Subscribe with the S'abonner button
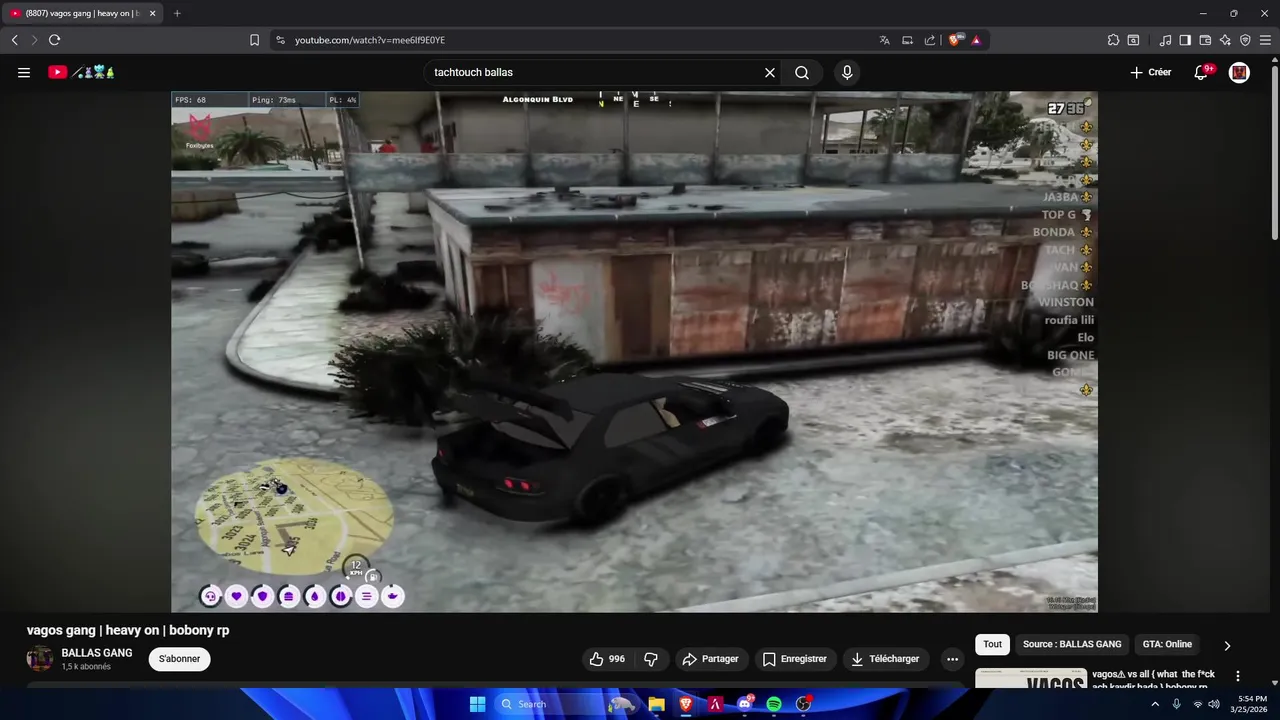1280x720 pixels. click(x=179, y=659)
